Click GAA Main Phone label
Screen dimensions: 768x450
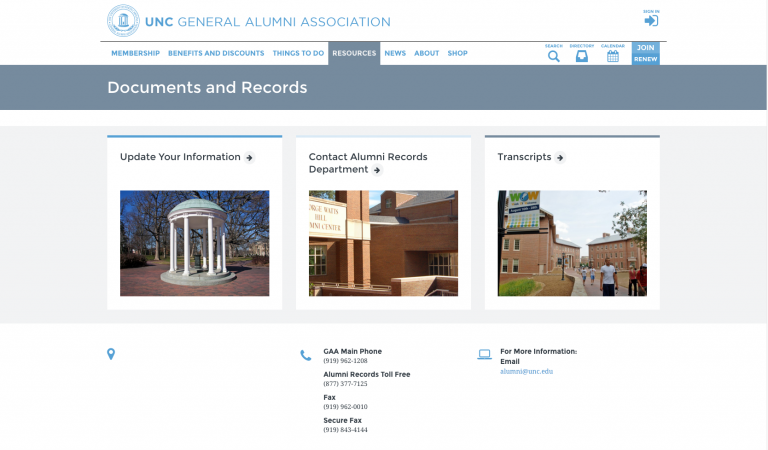click(353, 352)
